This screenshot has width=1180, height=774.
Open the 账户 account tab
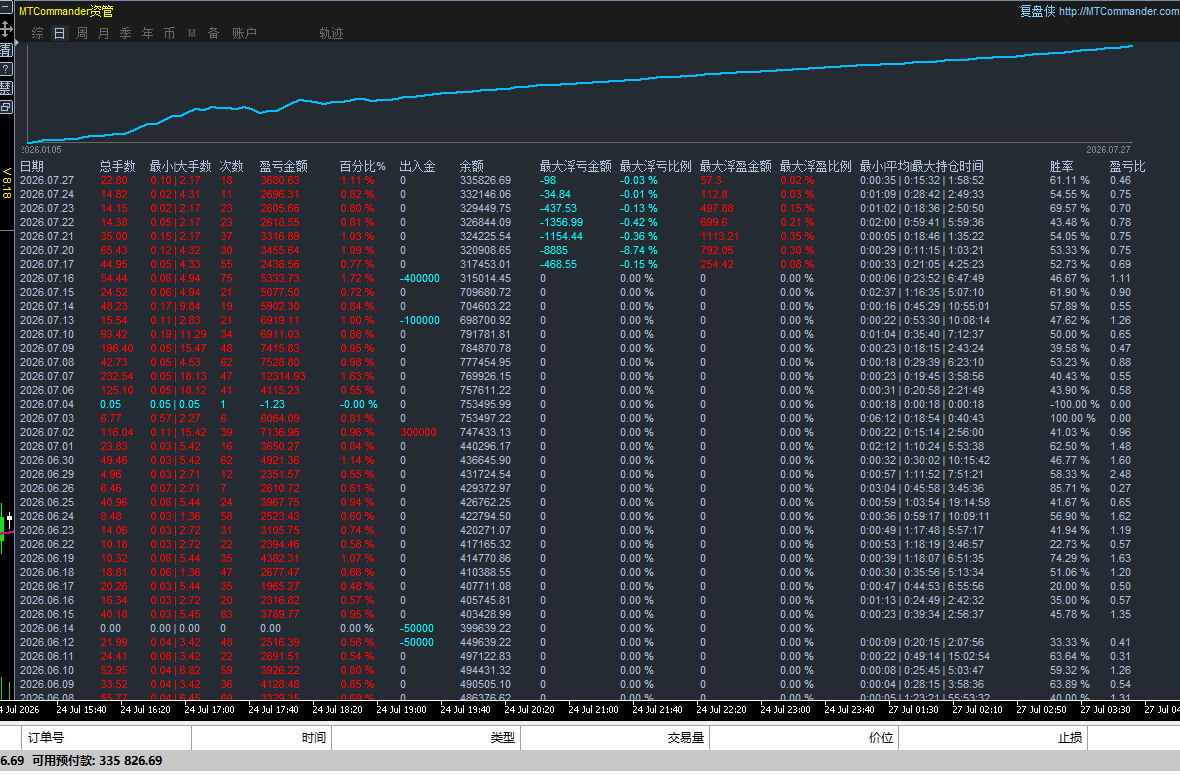coord(245,33)
